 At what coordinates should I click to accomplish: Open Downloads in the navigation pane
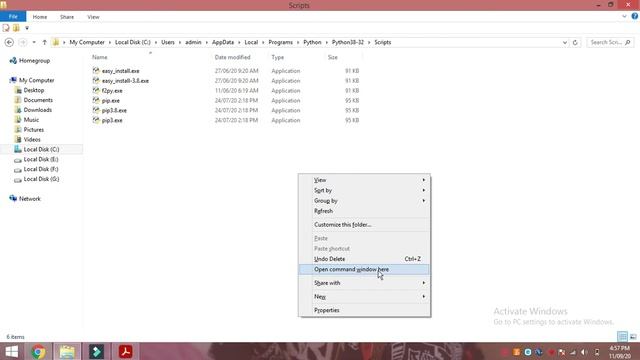coord(38,110)
